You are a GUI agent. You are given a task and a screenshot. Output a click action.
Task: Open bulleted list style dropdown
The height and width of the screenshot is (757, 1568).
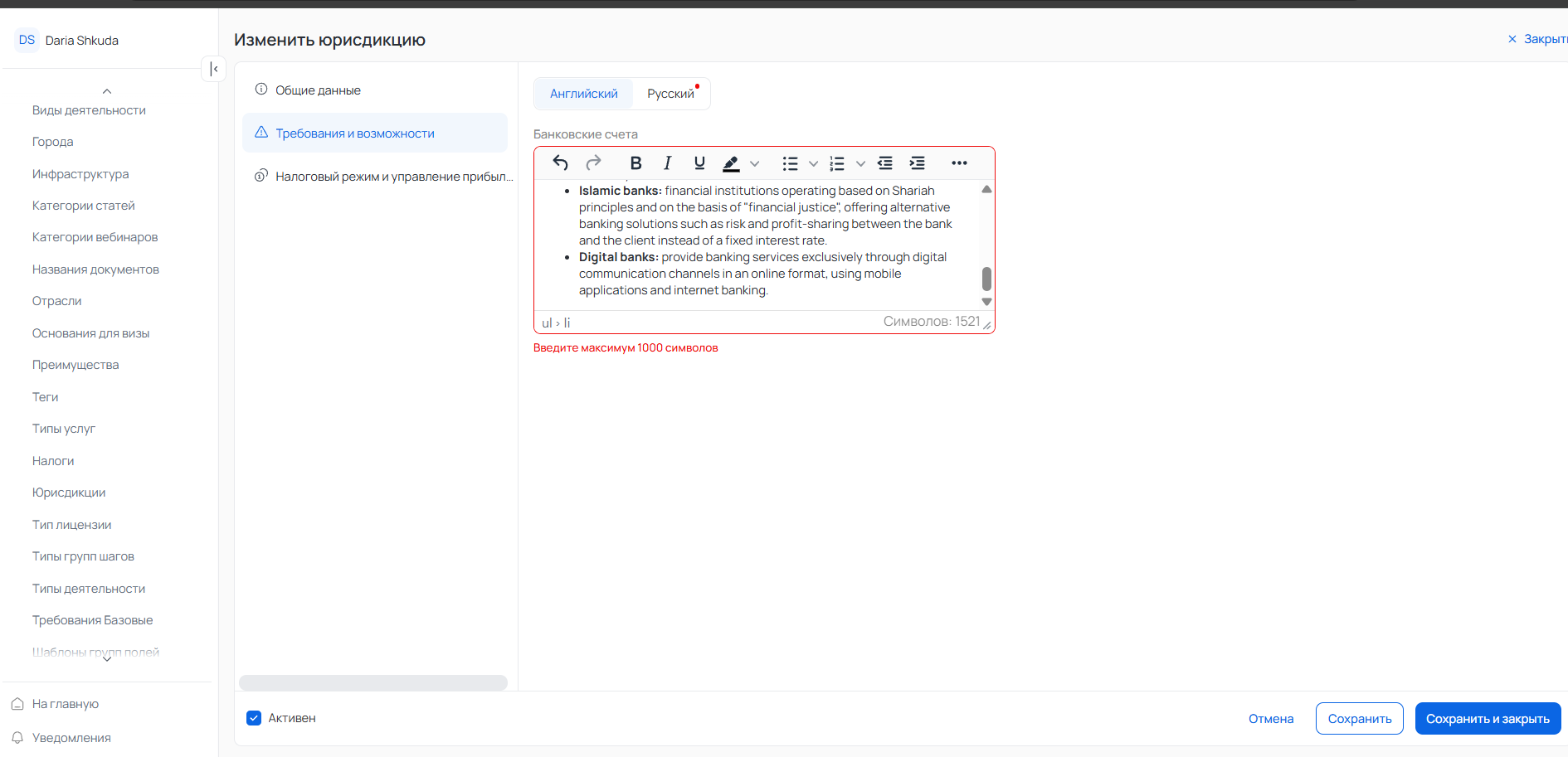pos(813,163)
